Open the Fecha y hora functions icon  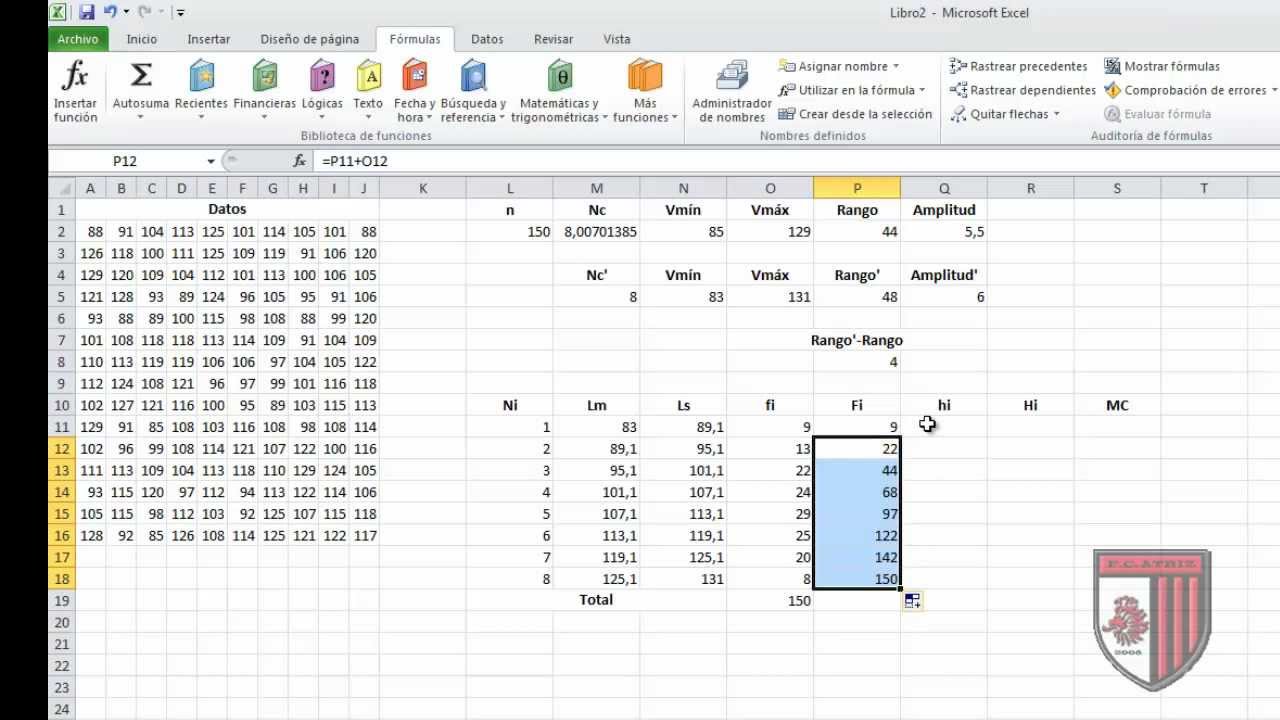point(414,75)
